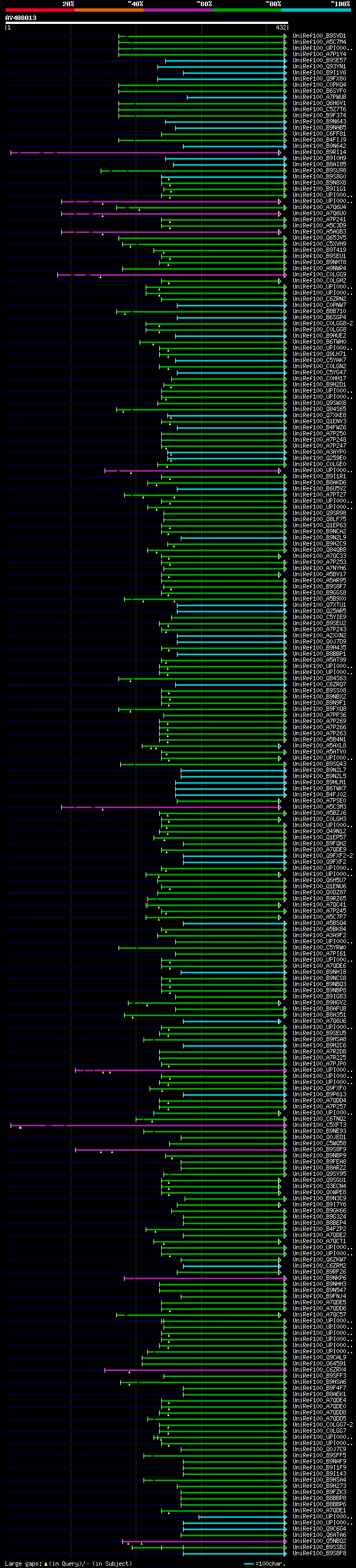Select hit UniRef100_A7P1Y4
This screenshot has width=356, height=1568.
(319, 54)
